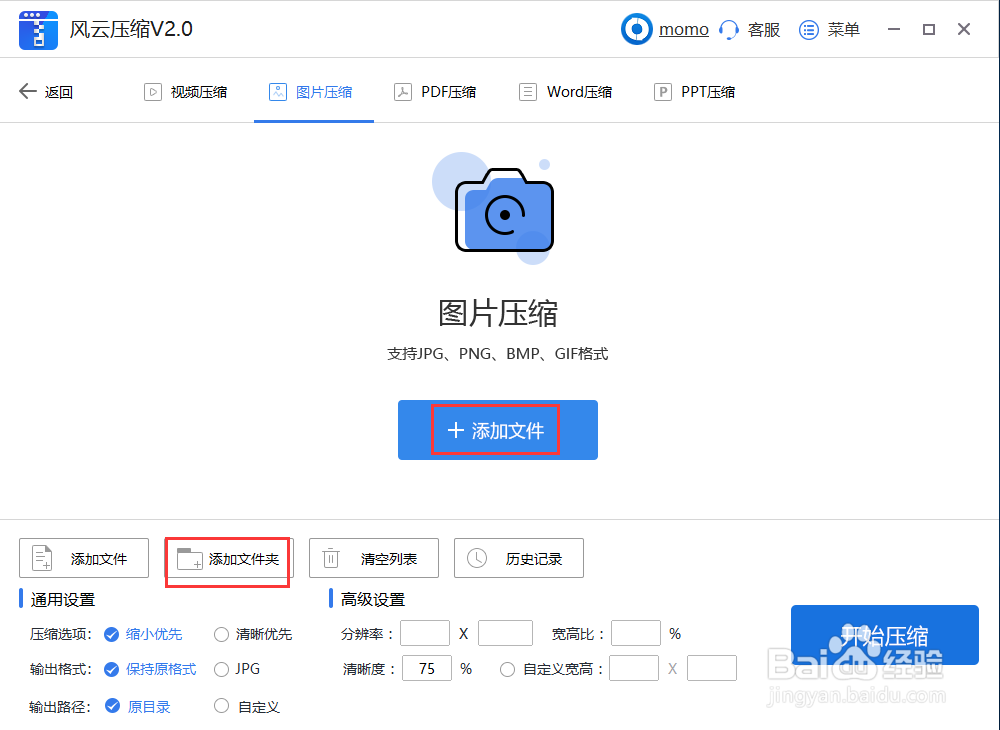Viewport: 1000px width, 730px height.
Task: Click the 客服 text label
Action: coord(763,30)
